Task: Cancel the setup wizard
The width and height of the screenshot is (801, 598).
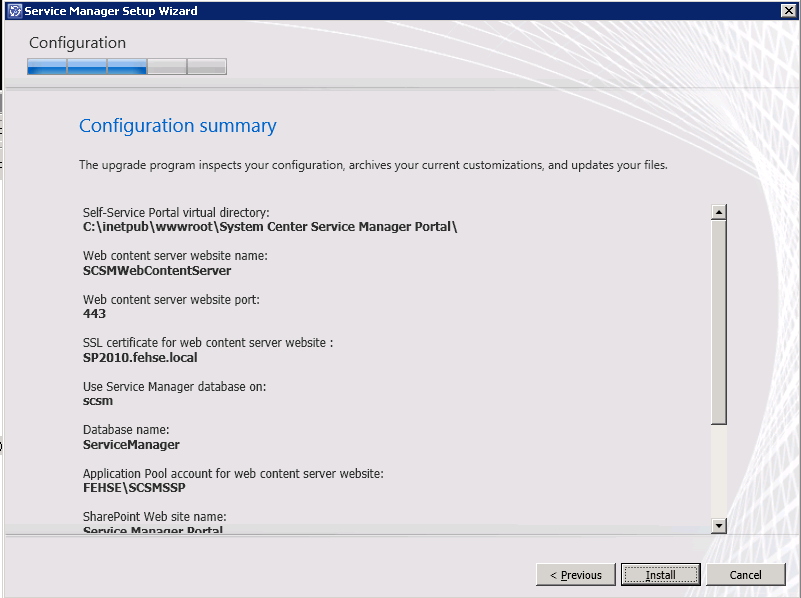Action: [x=745, y=575]
